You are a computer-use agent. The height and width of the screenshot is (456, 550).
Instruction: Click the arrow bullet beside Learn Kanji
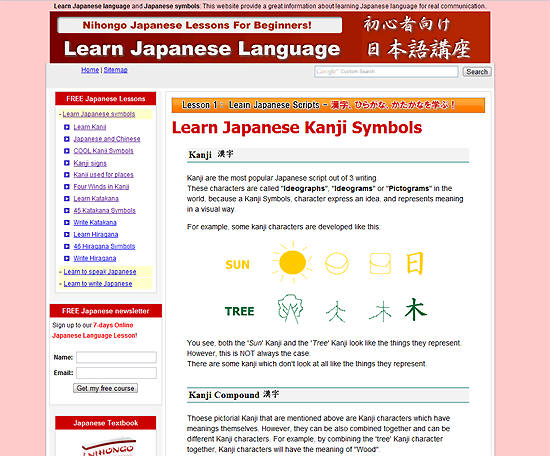pos(67,127)
